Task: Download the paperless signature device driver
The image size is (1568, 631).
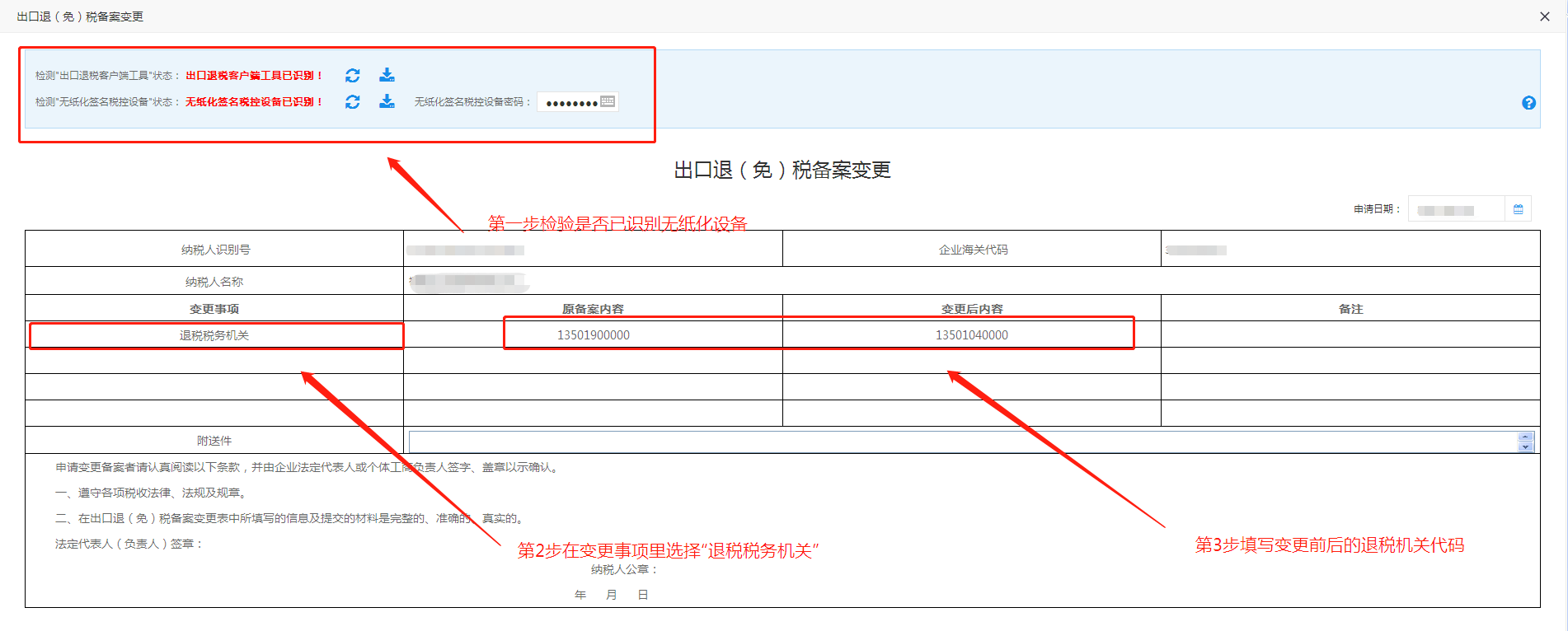Action: point(387,102)
